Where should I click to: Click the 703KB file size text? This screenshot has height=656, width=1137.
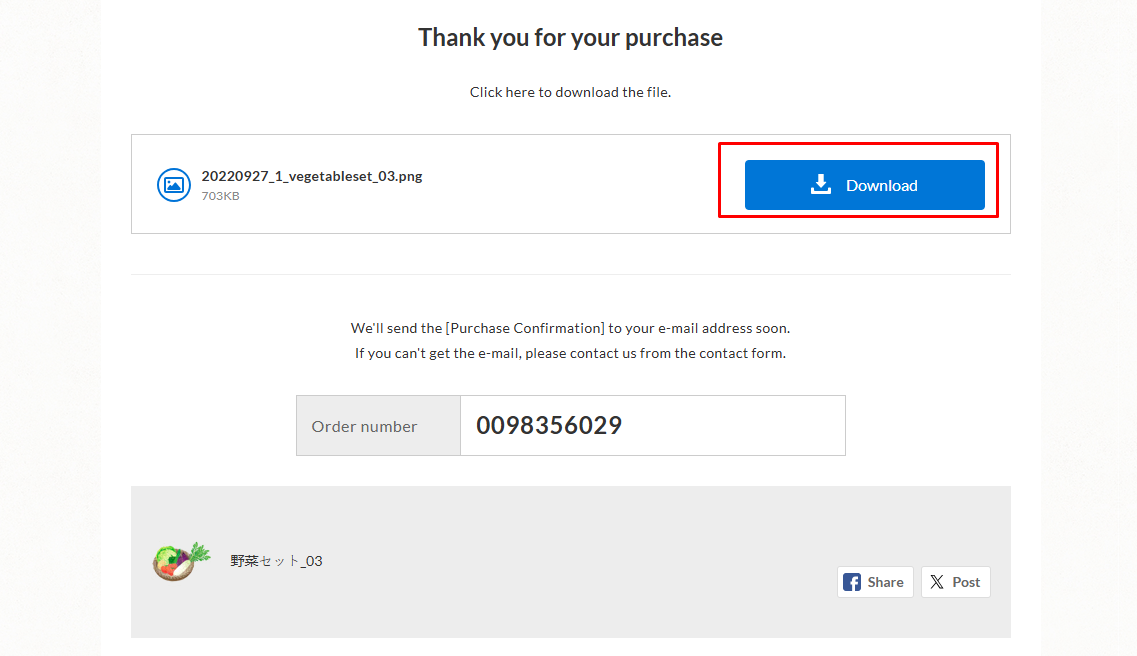(x=220, y=196)
